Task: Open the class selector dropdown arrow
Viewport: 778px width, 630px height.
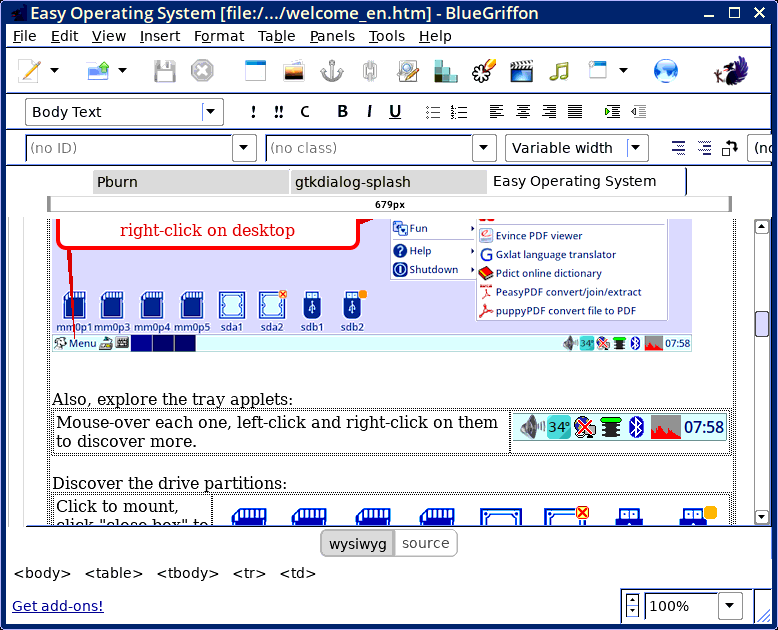Action: click(x=484, y=148)
